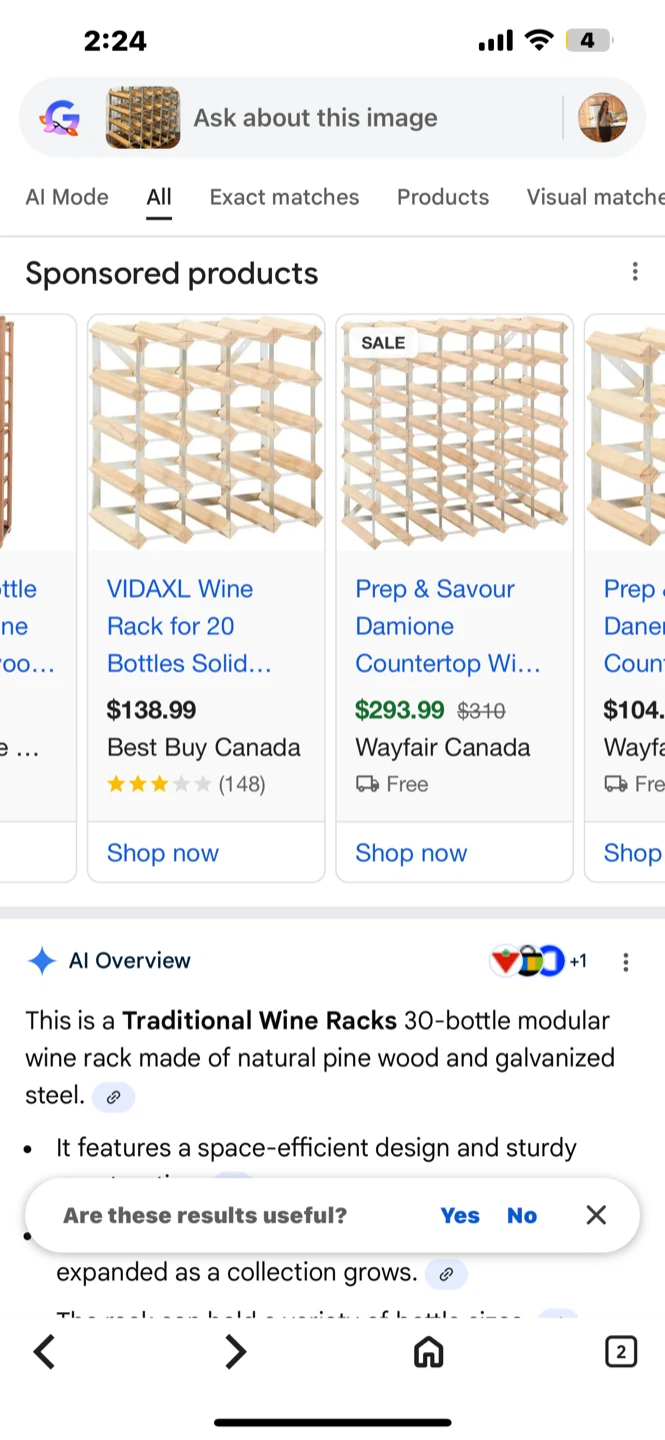Viewport: 665px width, 1440px height.
Task: Open AI Overview three-dot options
Action: pyautogui.click(x=626, y=962)
